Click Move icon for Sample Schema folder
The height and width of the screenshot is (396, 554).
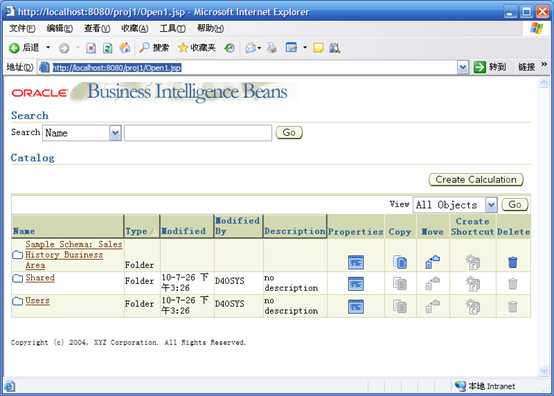pyautogui.click(x=432, y=262)
